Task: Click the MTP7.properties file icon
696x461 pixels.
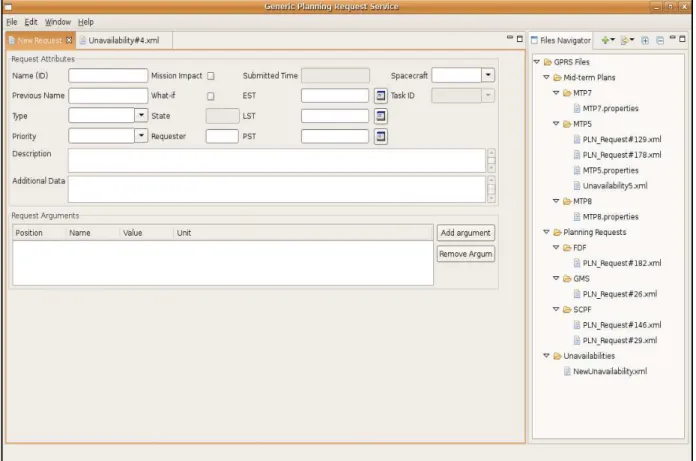Action: coord(577,109)
